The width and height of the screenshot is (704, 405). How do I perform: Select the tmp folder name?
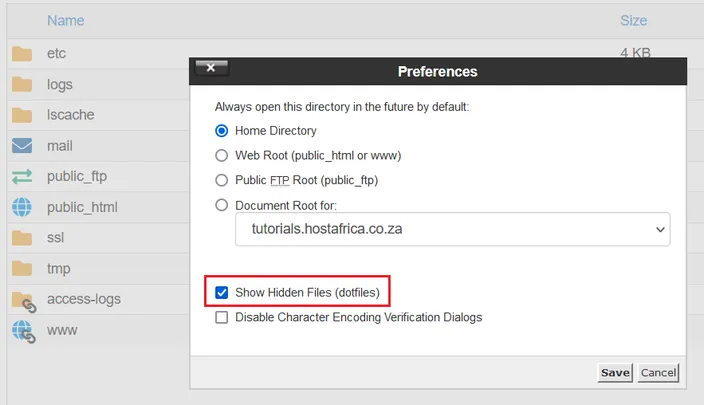tap(59, 269)
